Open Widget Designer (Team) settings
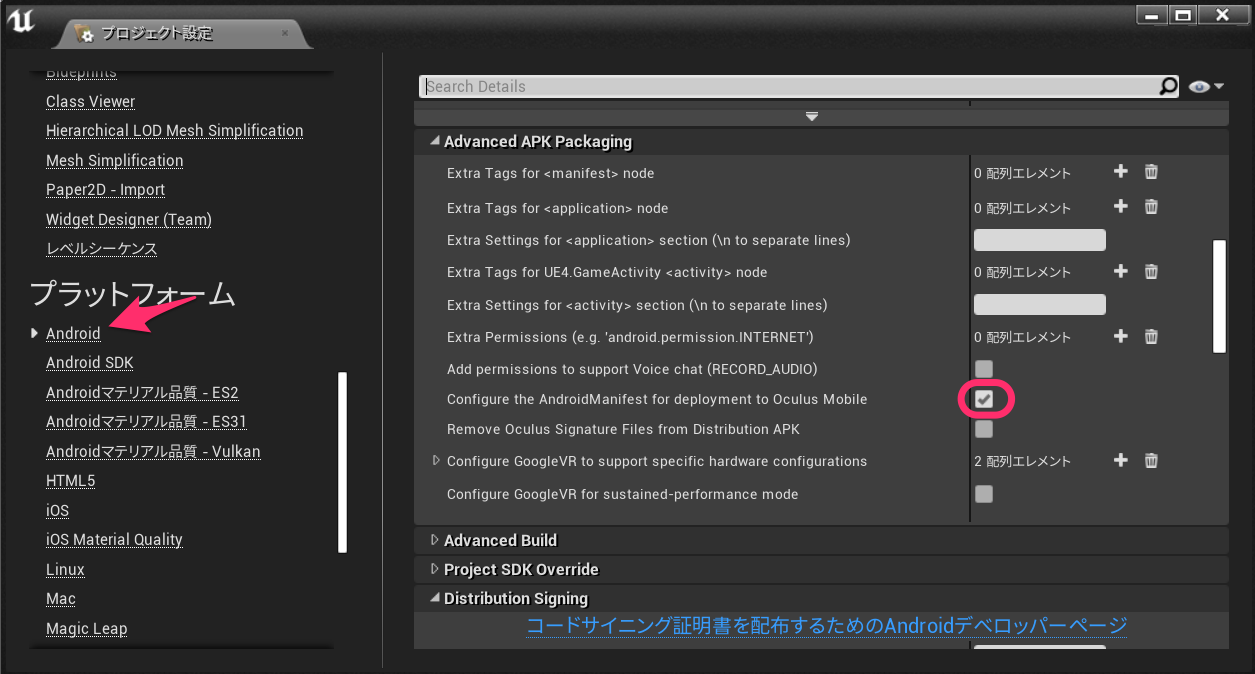The height and width of the screenshot is (674, 1255). click(x=128, y=219)
